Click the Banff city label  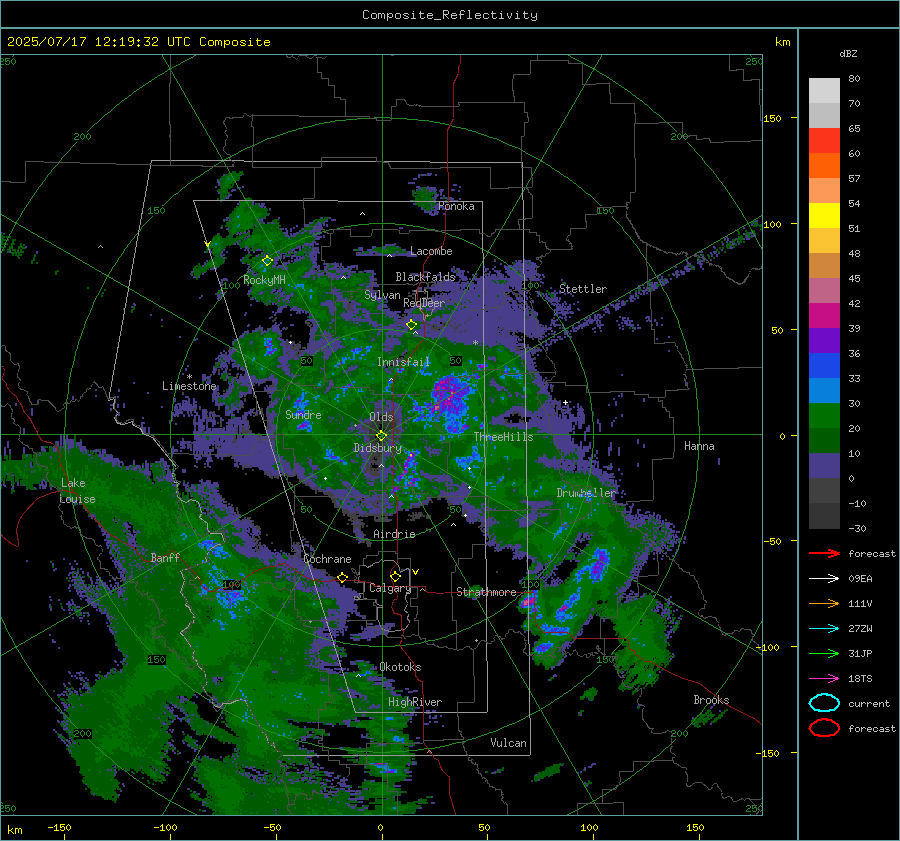(165, 557)
